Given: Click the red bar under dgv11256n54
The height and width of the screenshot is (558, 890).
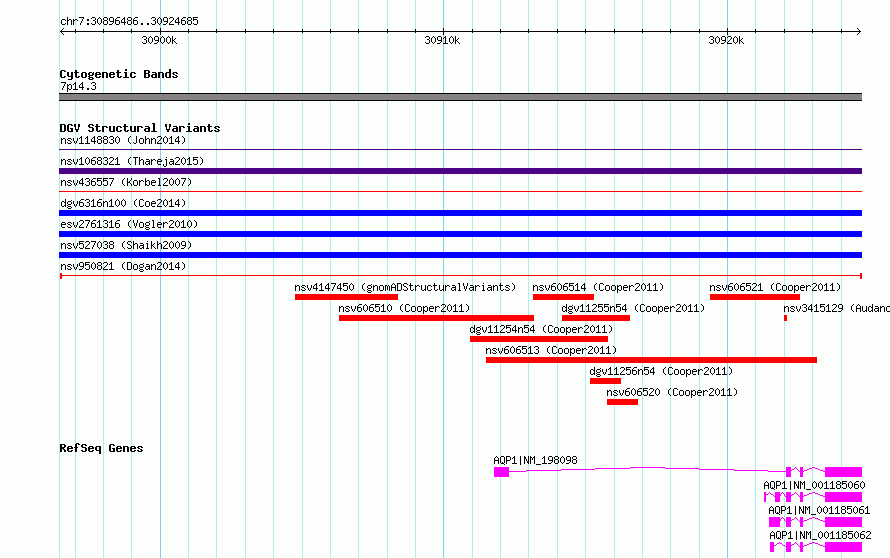Looking at the screenshot, I should pos(606,381).
